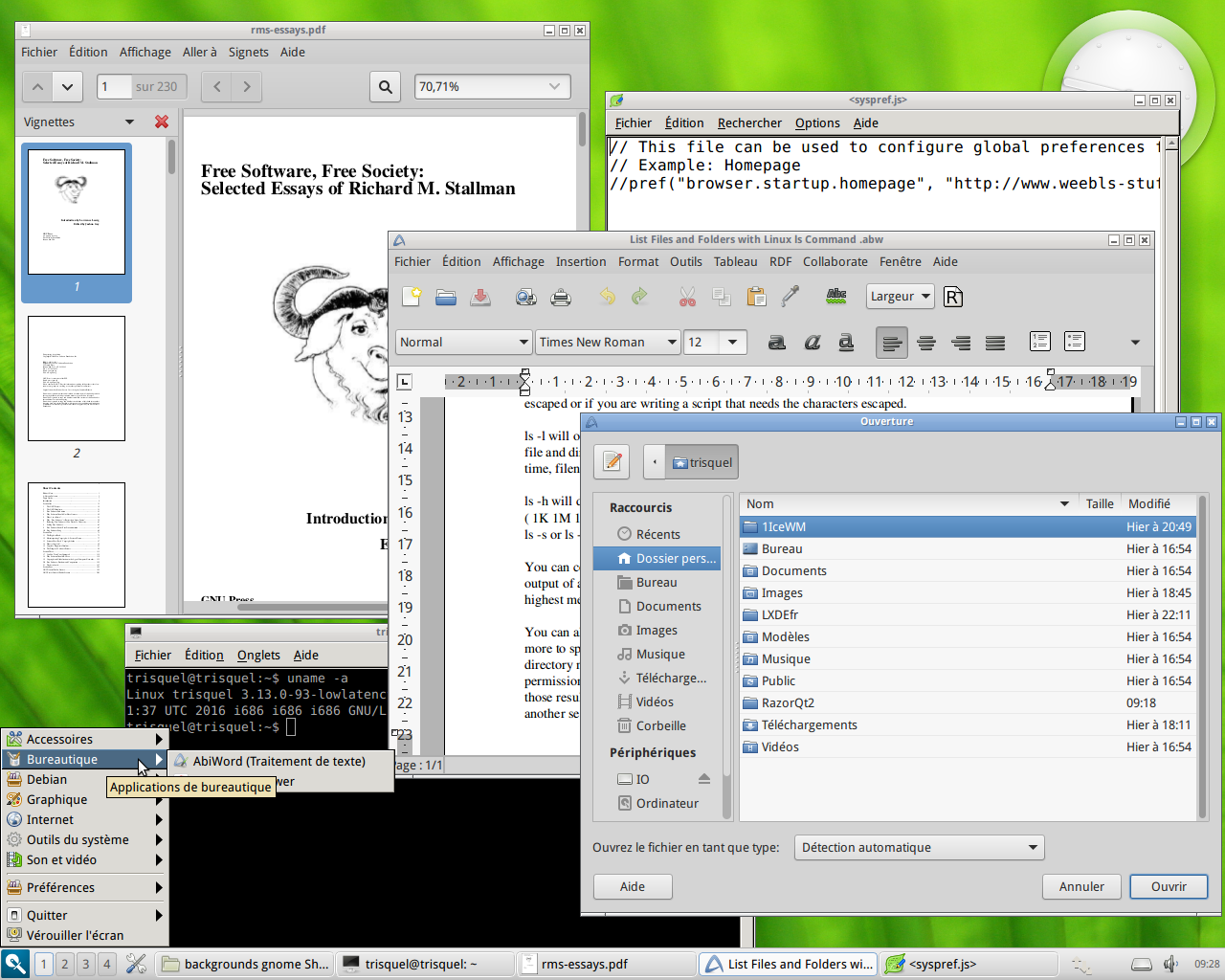Run the Abc spell check icon
The height and width of the screenshot is (980, 1225).
[836, 297]
